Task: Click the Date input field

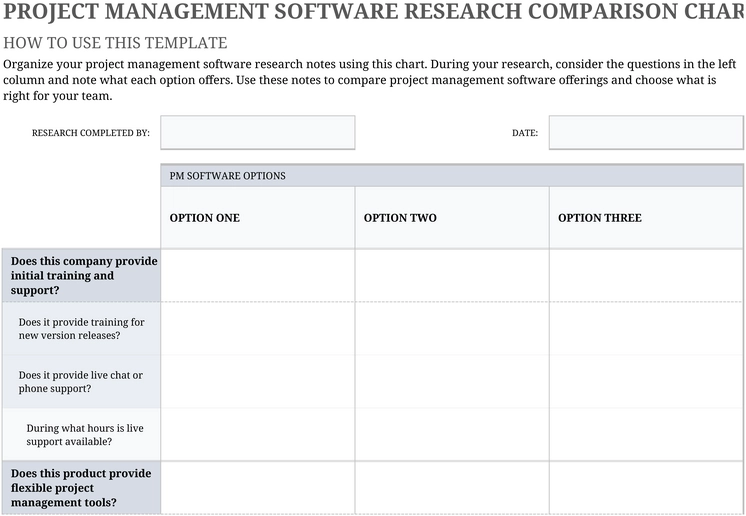Action: (646, 132)
